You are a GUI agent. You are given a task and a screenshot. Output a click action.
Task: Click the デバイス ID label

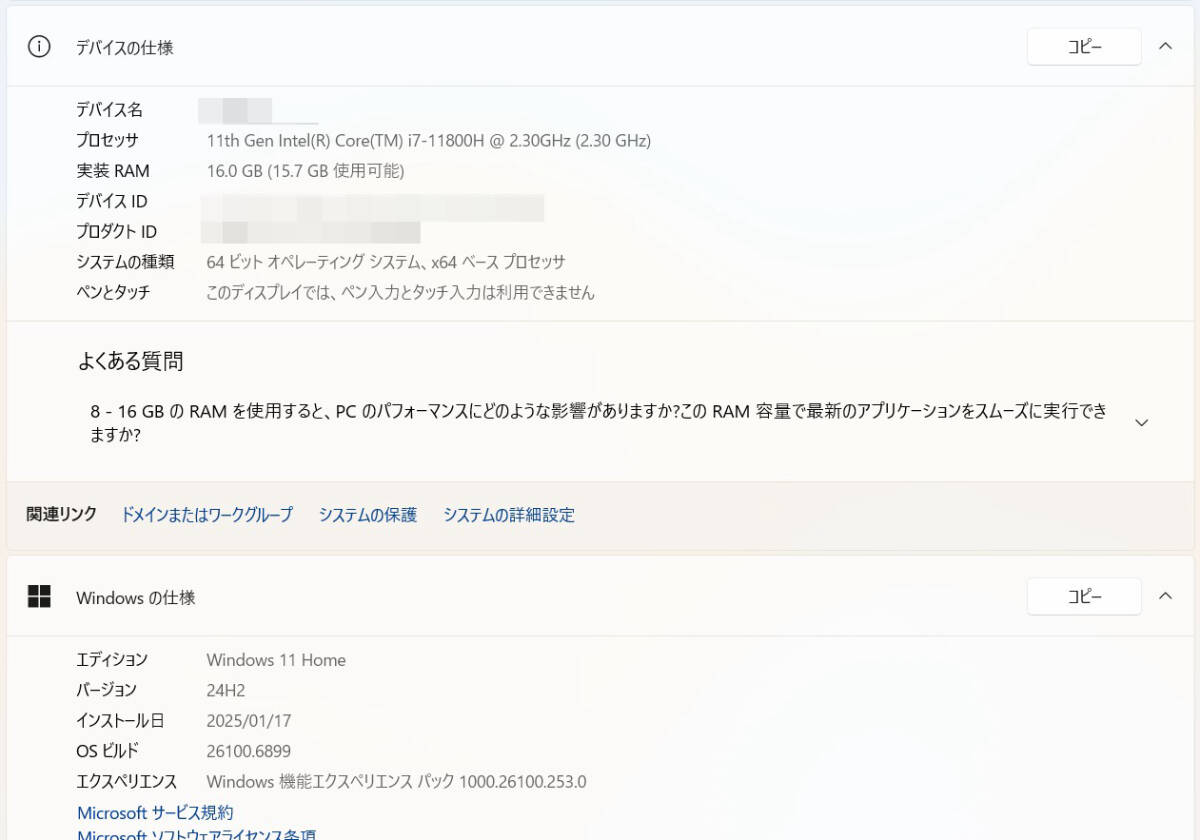coord(112,201)
